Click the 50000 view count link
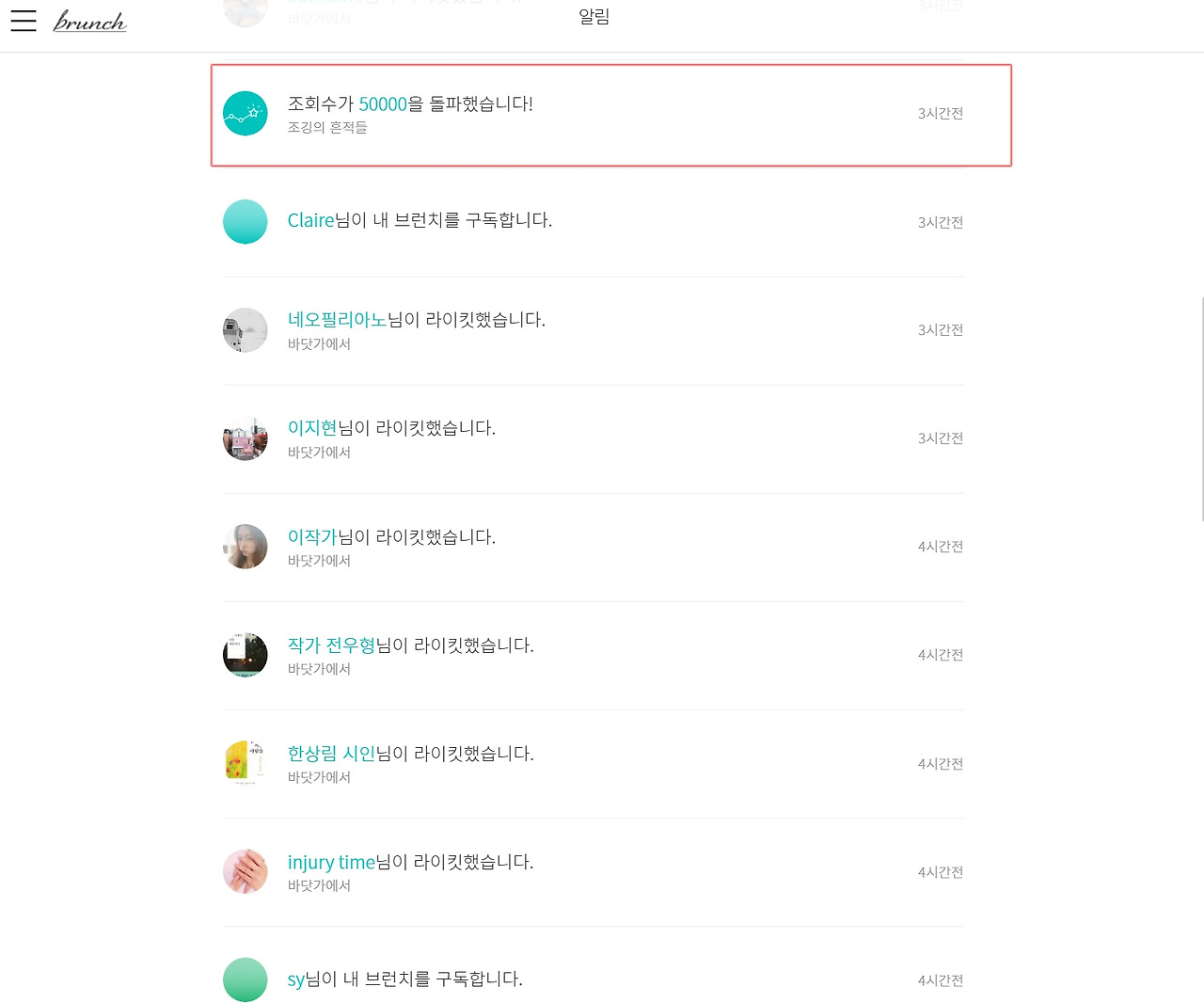1204x1003 pixels. point(383,103)
